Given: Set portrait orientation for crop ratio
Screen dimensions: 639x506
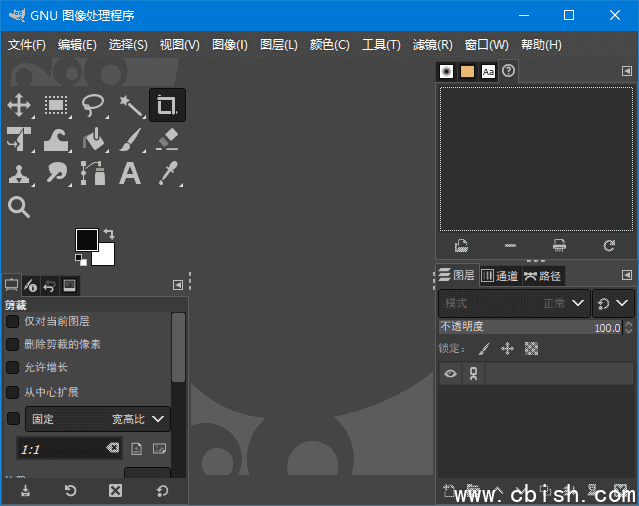Looking at the screenshot, I should (x=137, y=449).
